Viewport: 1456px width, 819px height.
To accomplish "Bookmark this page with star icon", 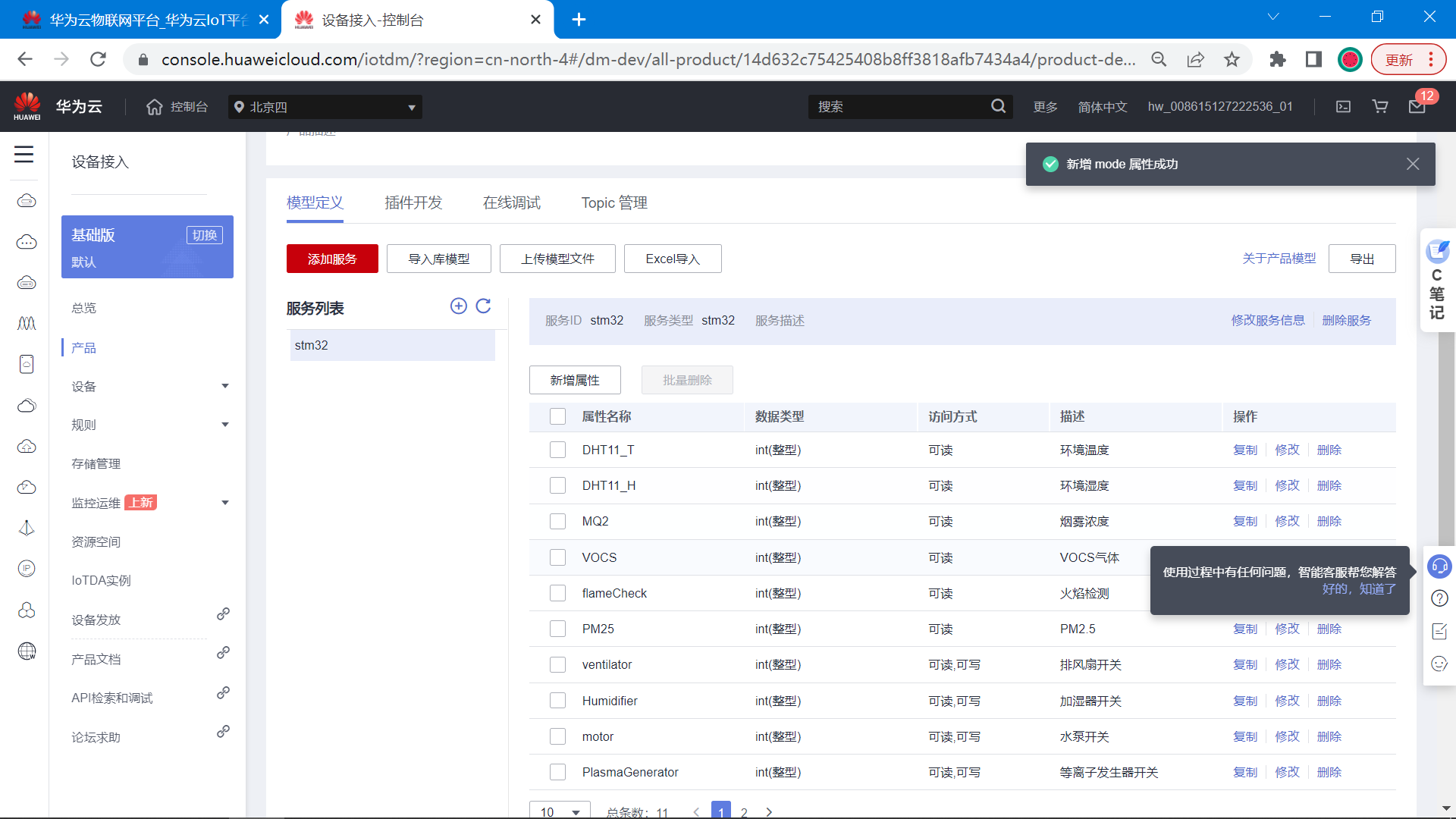I will point(1232,59).
